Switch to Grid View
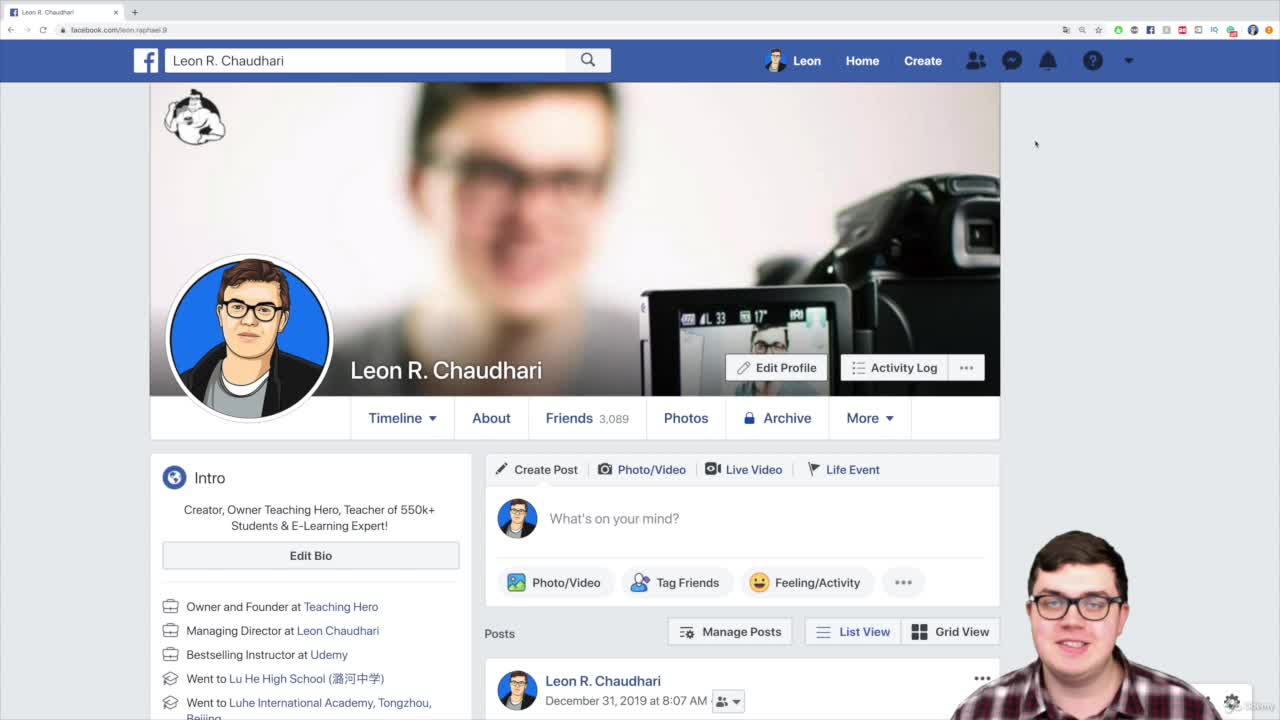 950,632
